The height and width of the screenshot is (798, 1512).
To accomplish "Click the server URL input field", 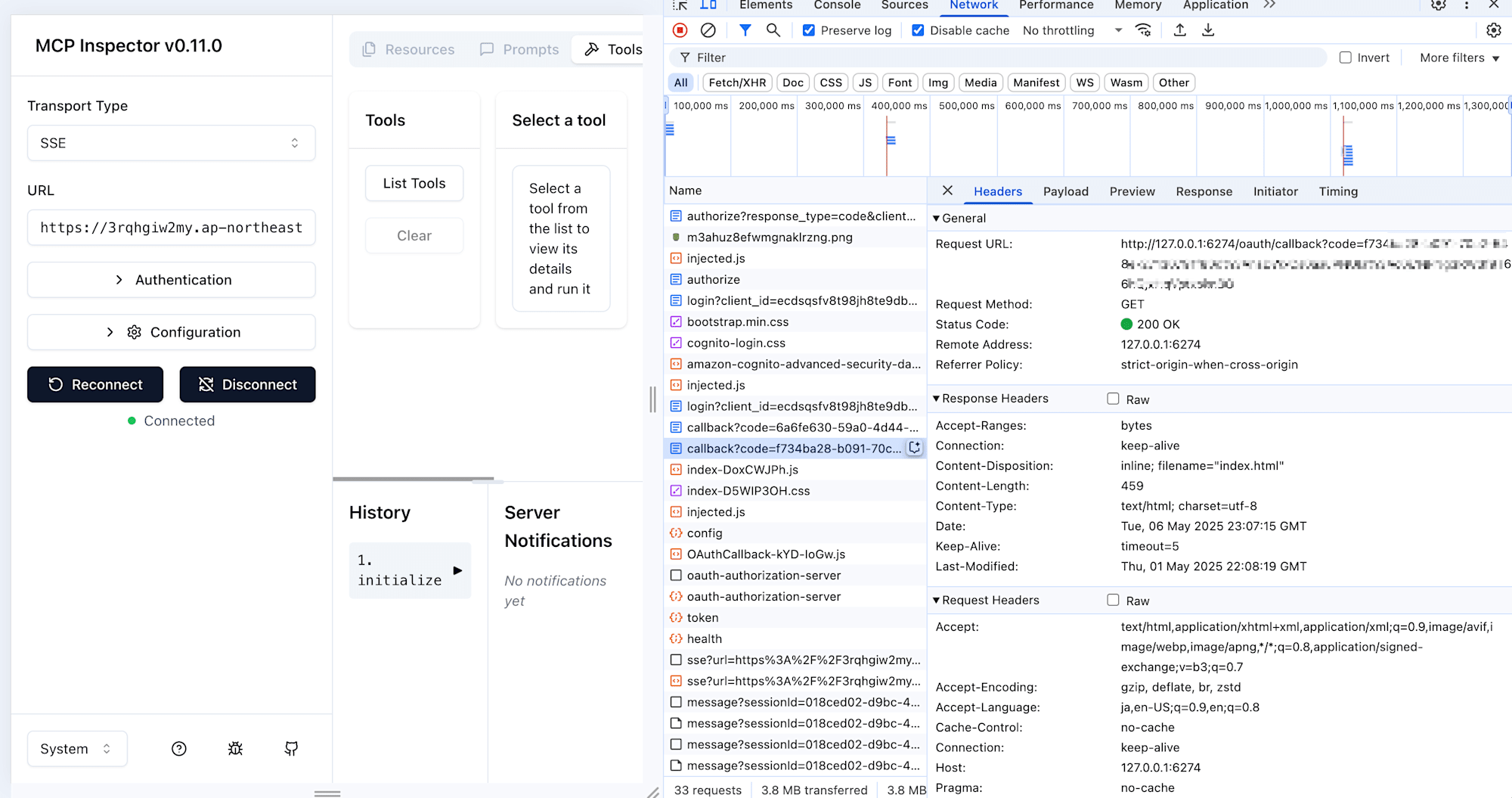I will tap(171, 228).
